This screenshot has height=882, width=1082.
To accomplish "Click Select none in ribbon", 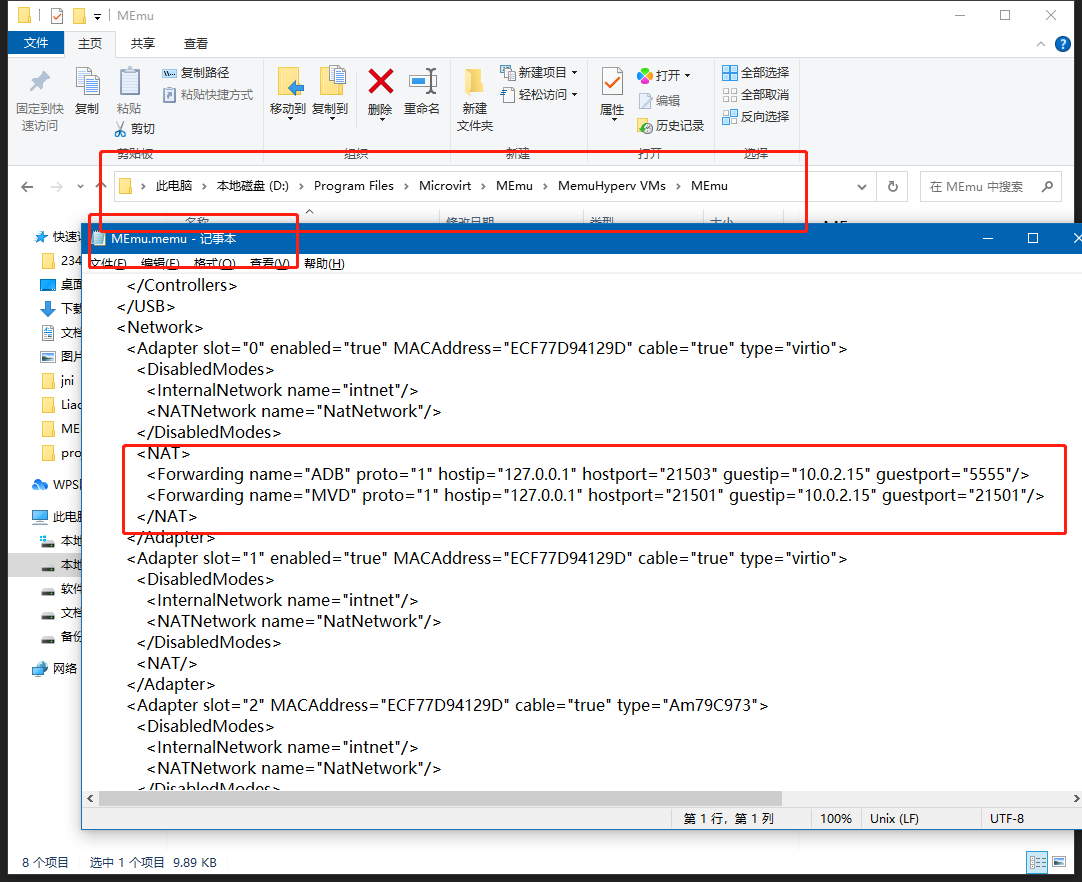I will coord(756,95).
